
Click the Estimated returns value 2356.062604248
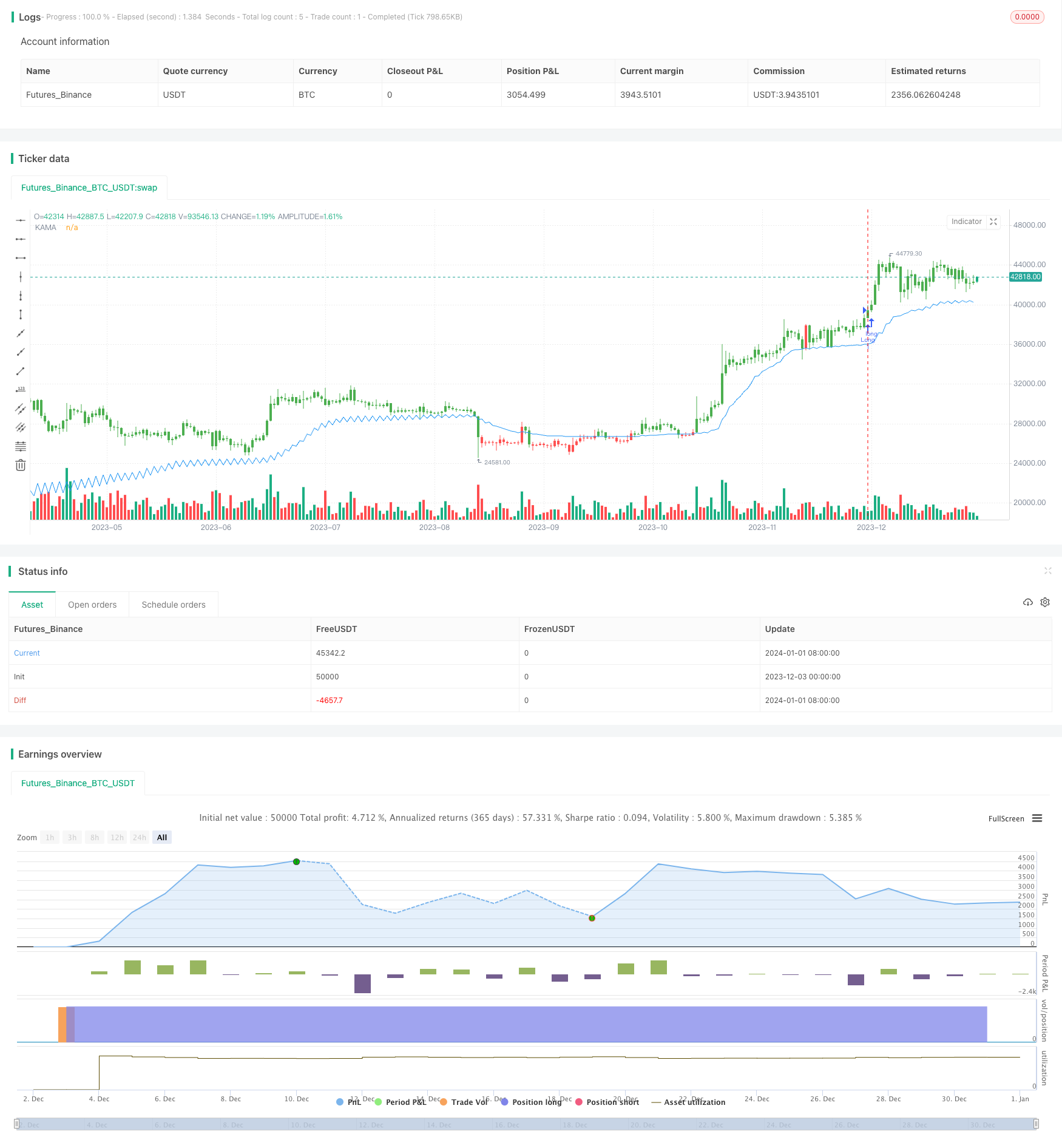click(x=925, y=95)
